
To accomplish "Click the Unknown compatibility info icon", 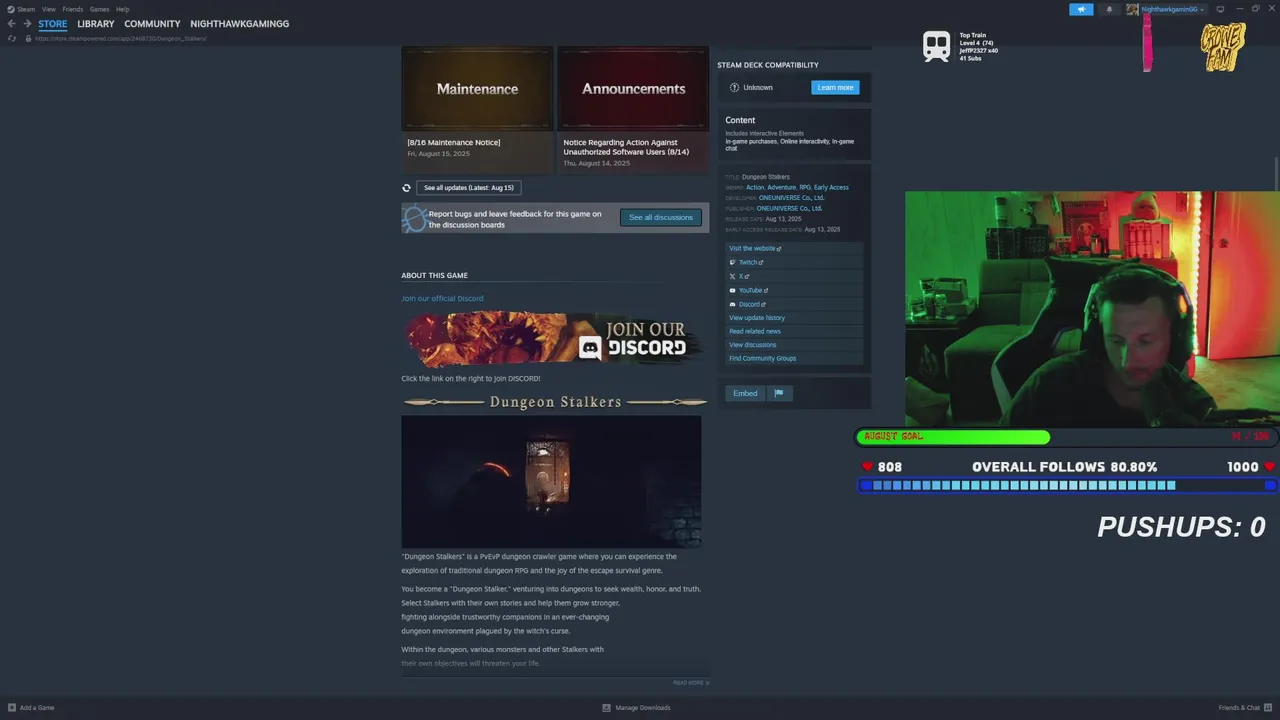I will [x=734, y=88].
